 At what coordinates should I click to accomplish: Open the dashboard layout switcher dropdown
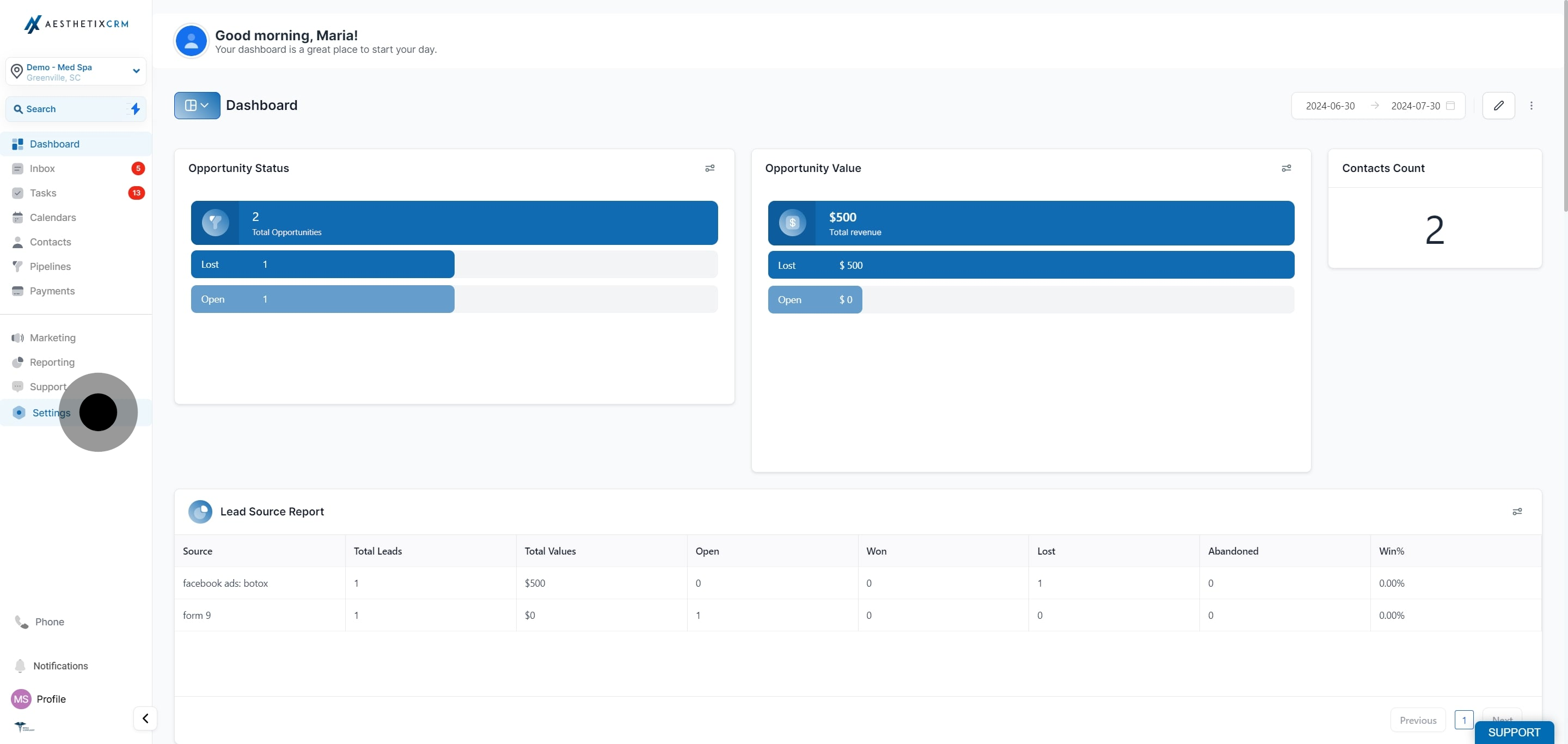point(197,105)
